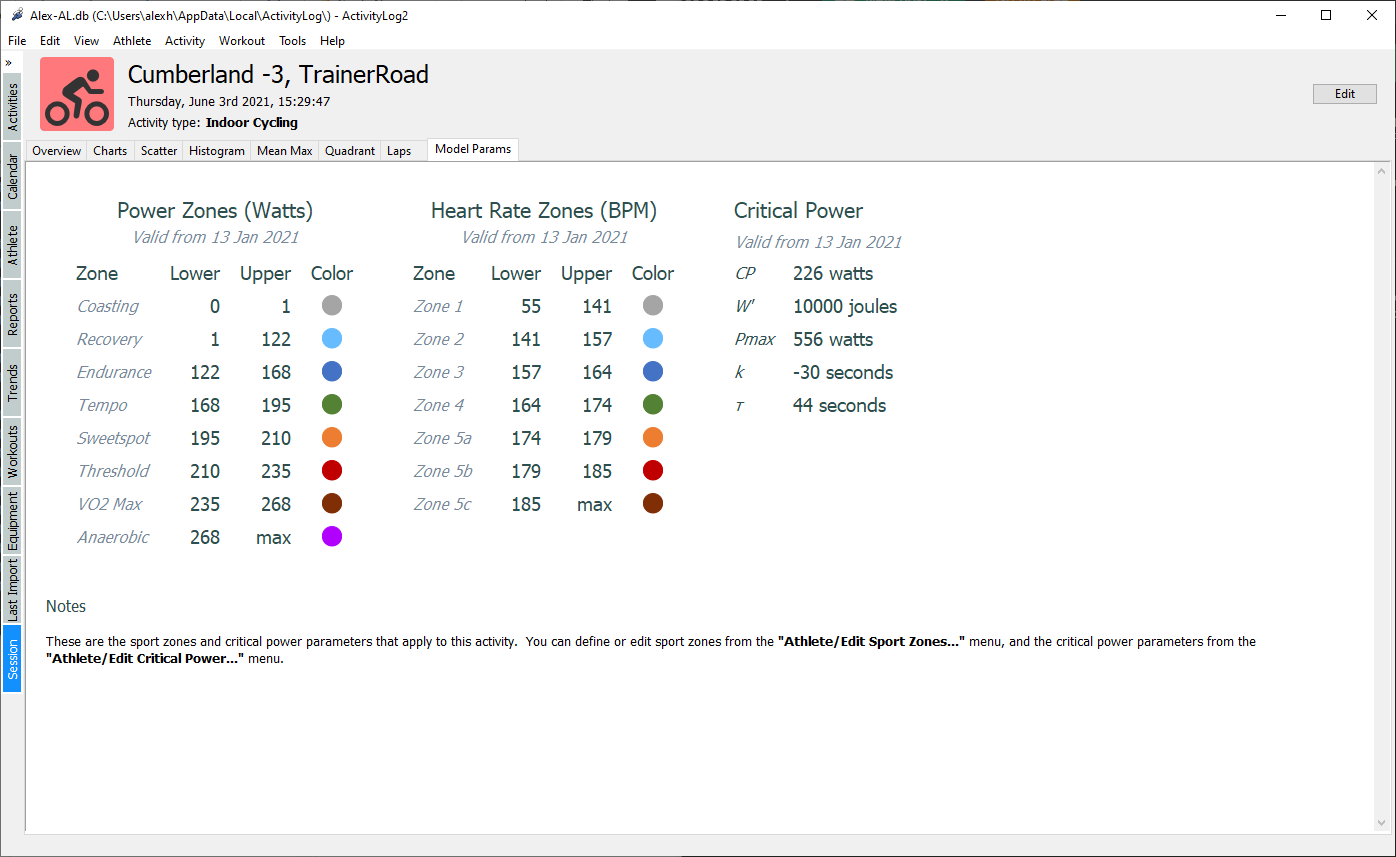Image resolution: width=1396 pixels, height=857 pixels.
Task: Click the indoor cycling activity icon
Action: [x=77, y=94]
